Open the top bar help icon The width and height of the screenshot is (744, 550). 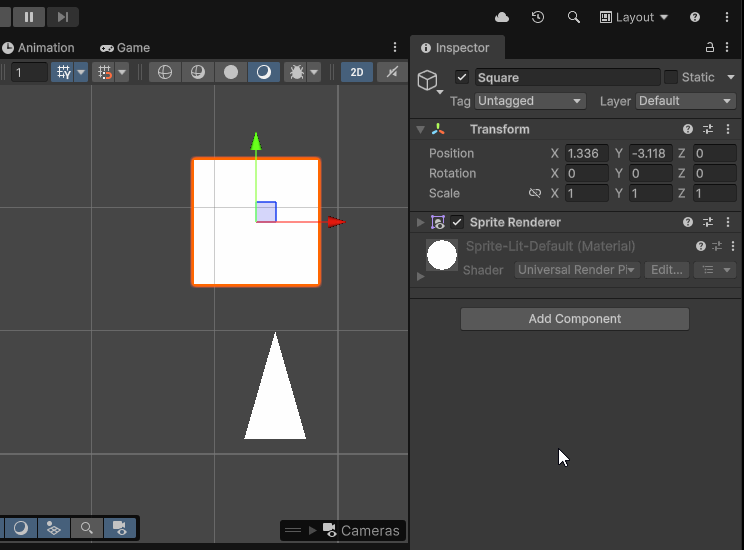click(695, 18)
